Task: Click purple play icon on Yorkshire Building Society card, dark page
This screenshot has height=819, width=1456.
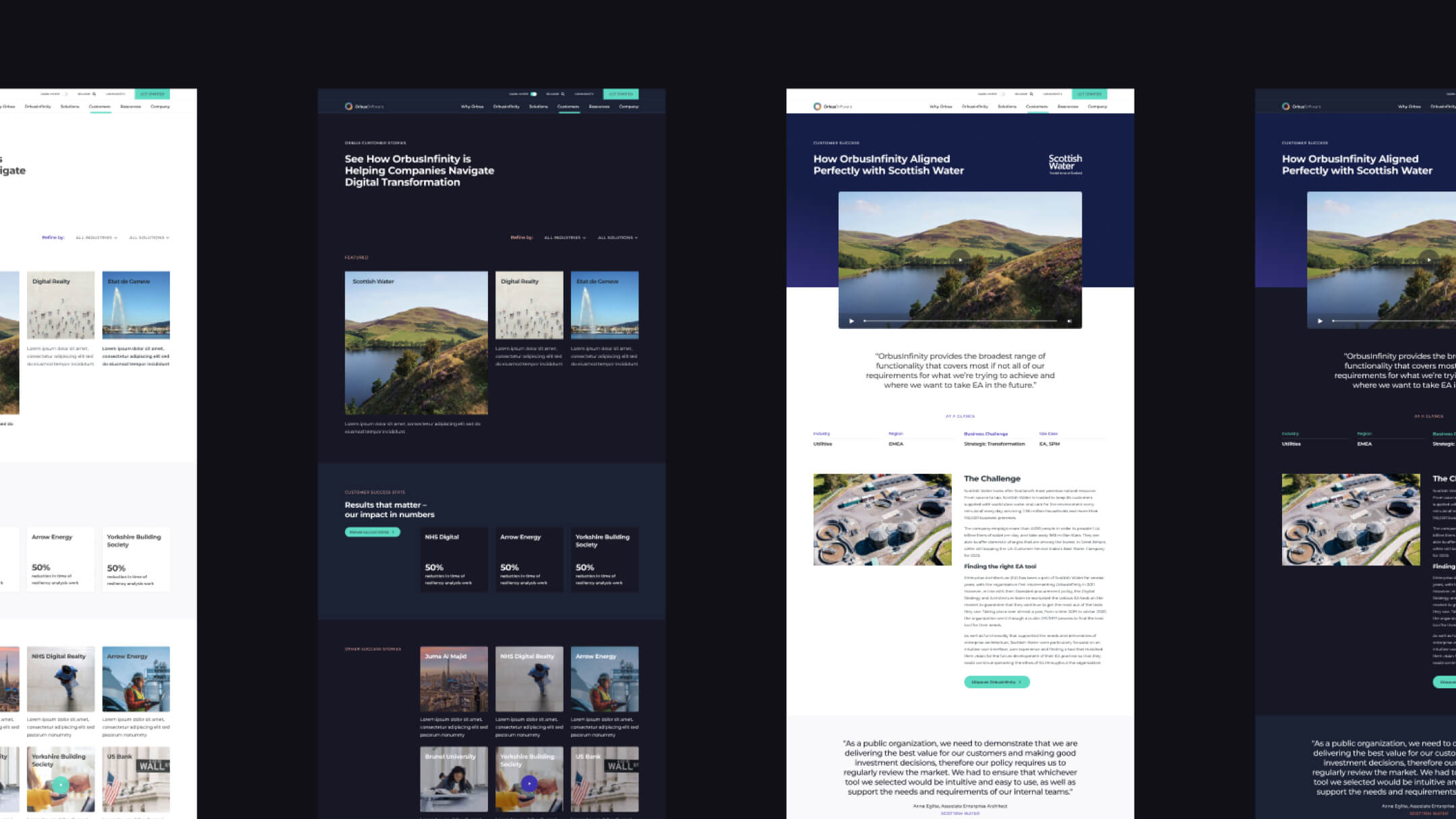Action: coord(530,784)
